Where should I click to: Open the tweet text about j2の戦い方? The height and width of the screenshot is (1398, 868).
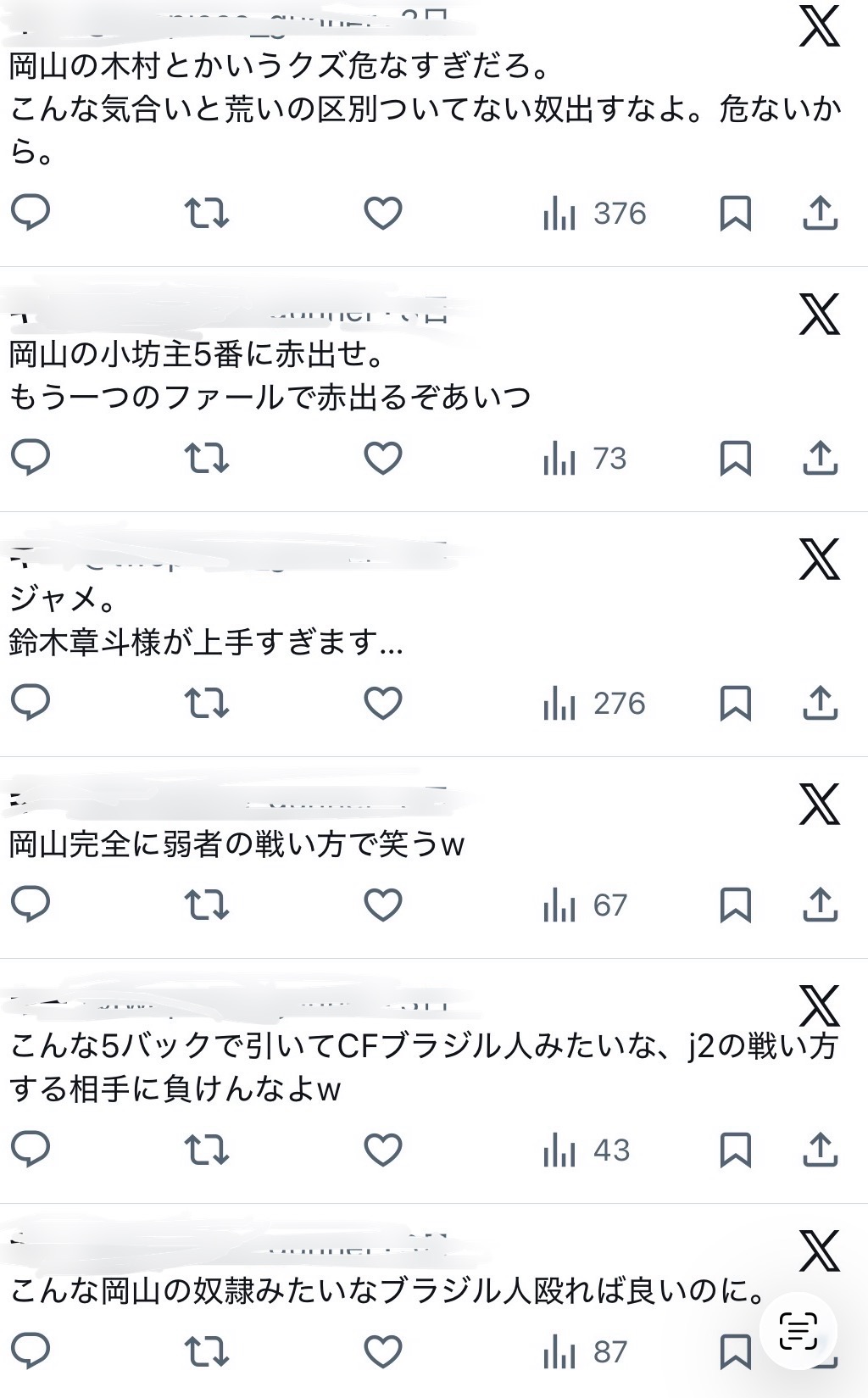(424, 1067)
